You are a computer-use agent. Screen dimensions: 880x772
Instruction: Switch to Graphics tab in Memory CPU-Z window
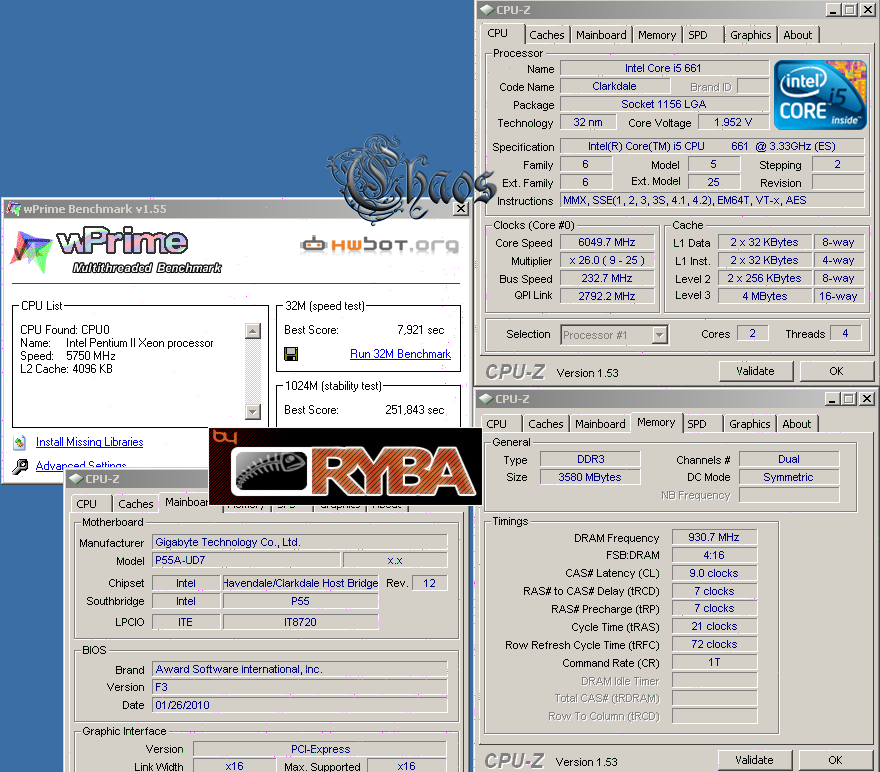click(x=749, y=424)
